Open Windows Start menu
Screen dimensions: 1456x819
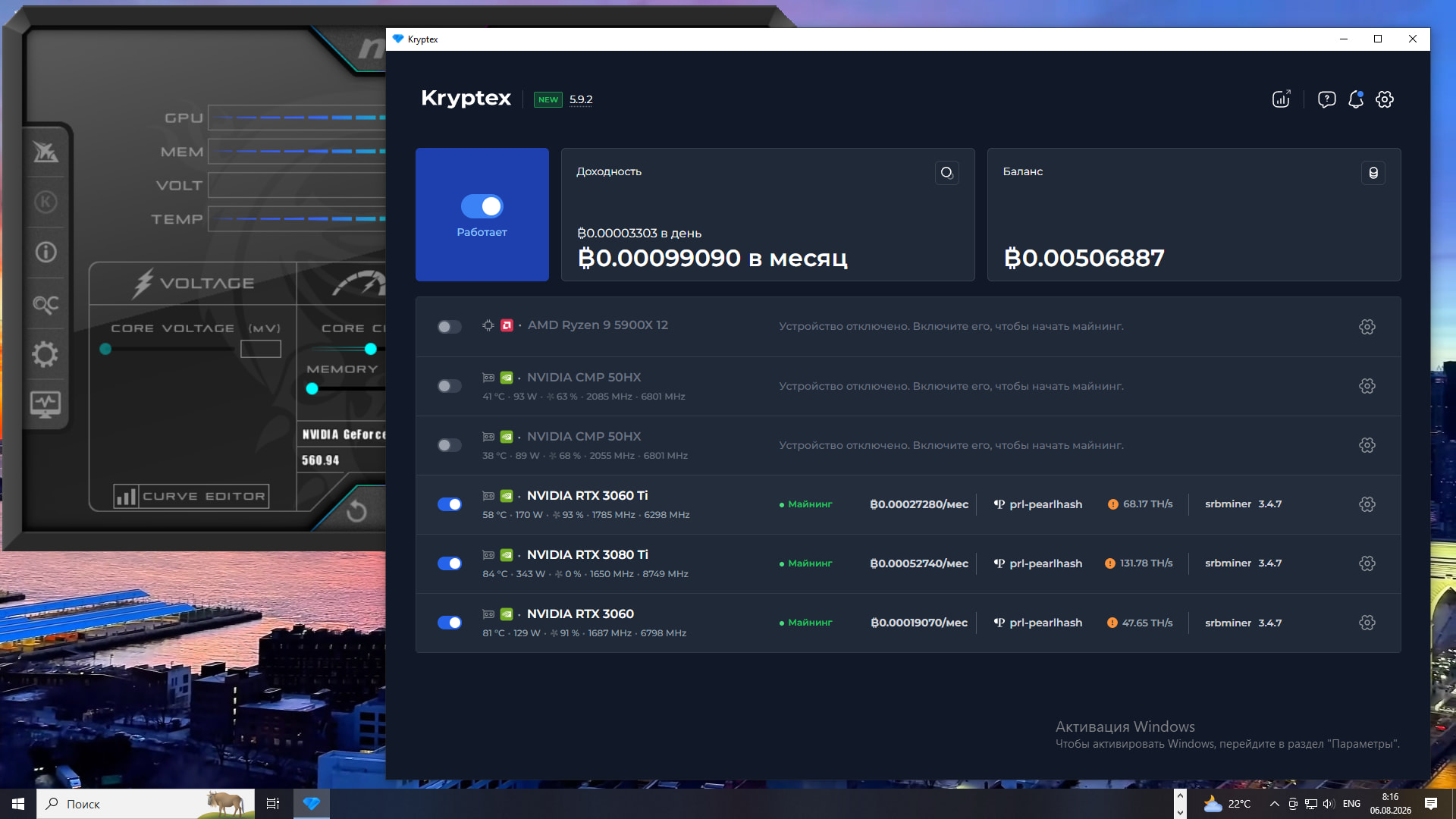click(x=18, y=804)
